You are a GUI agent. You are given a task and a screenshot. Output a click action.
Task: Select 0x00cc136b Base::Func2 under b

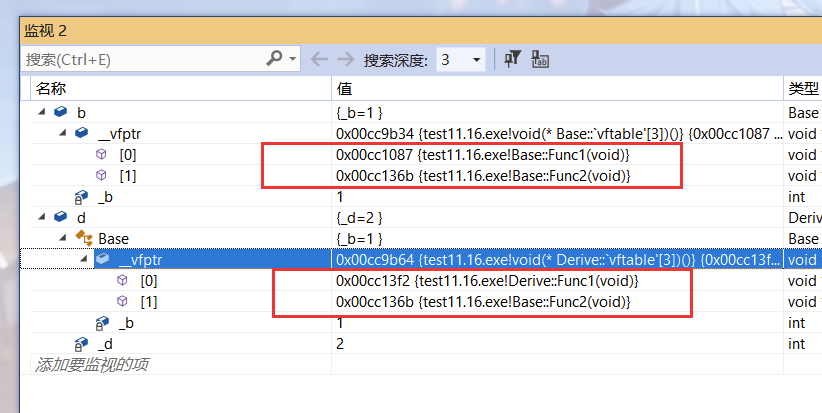click(x=483, y=176)
